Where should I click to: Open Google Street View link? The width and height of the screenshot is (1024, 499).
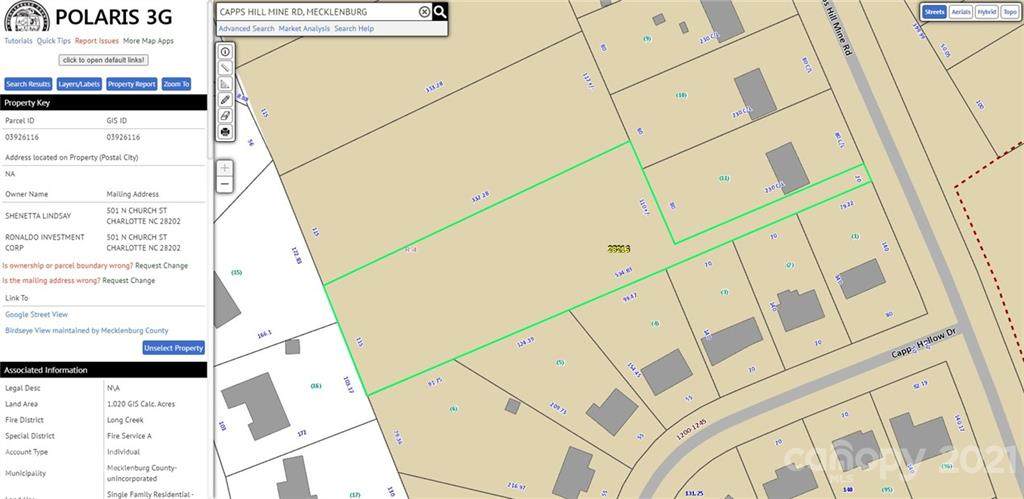pos(37,315)
